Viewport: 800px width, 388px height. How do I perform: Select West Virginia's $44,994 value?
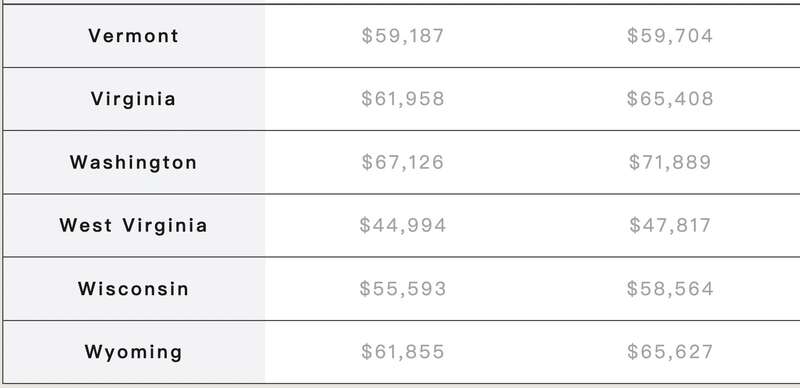pyautogui.click(x=403, y=225)
